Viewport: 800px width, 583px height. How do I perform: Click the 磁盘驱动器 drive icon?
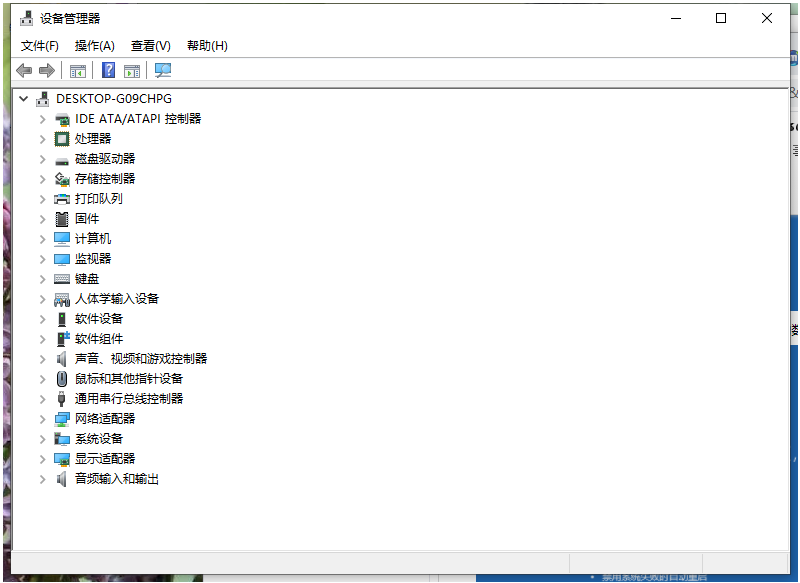point(62,161)
